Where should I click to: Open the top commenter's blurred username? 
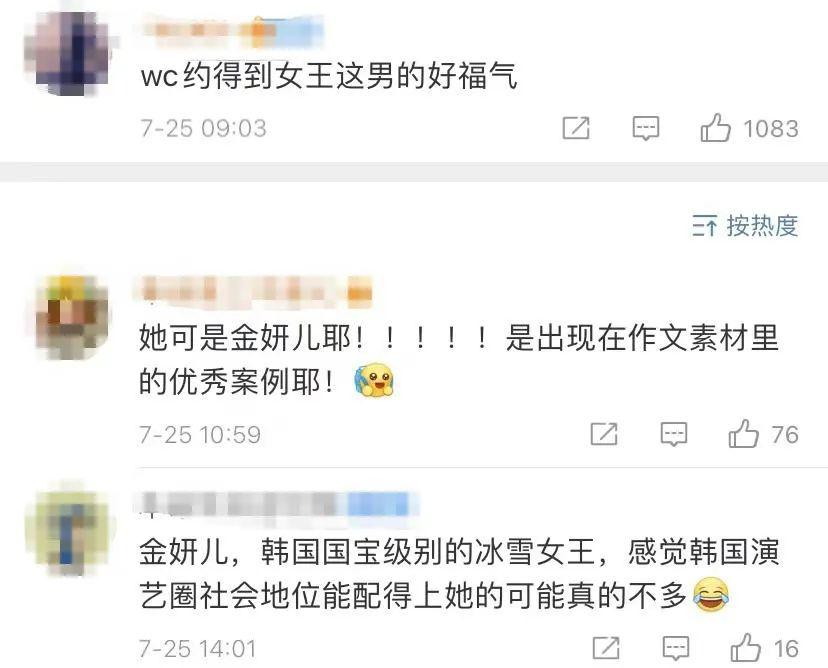[233, 30]
